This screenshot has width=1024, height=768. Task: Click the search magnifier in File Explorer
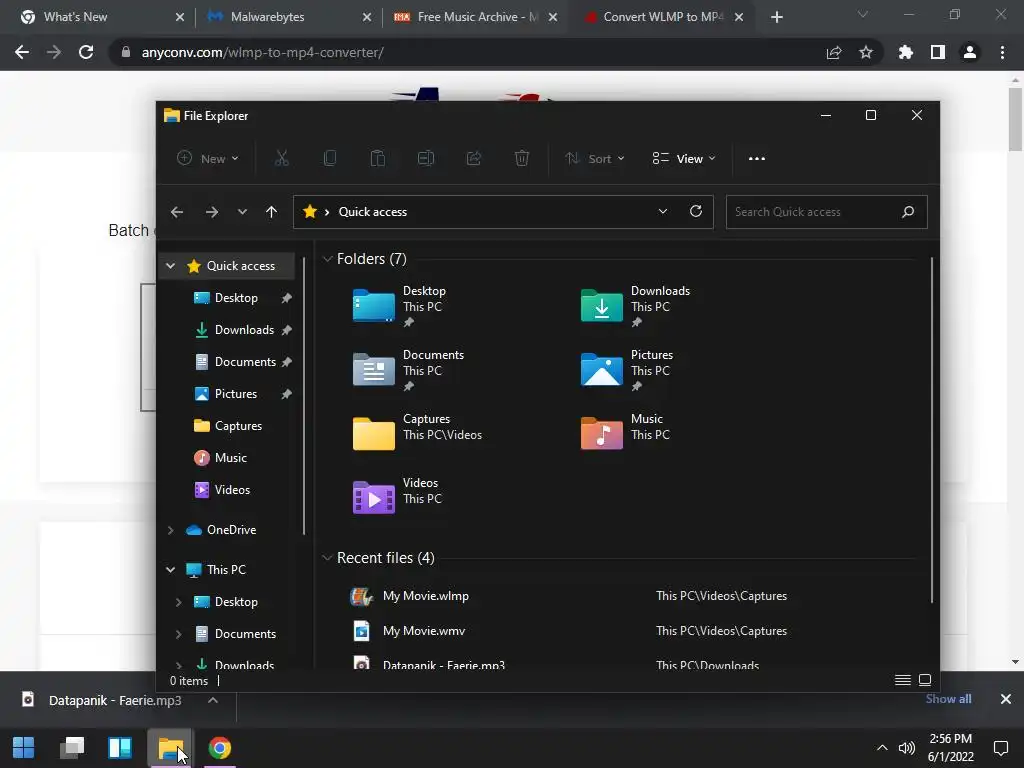tap(908, 212)
